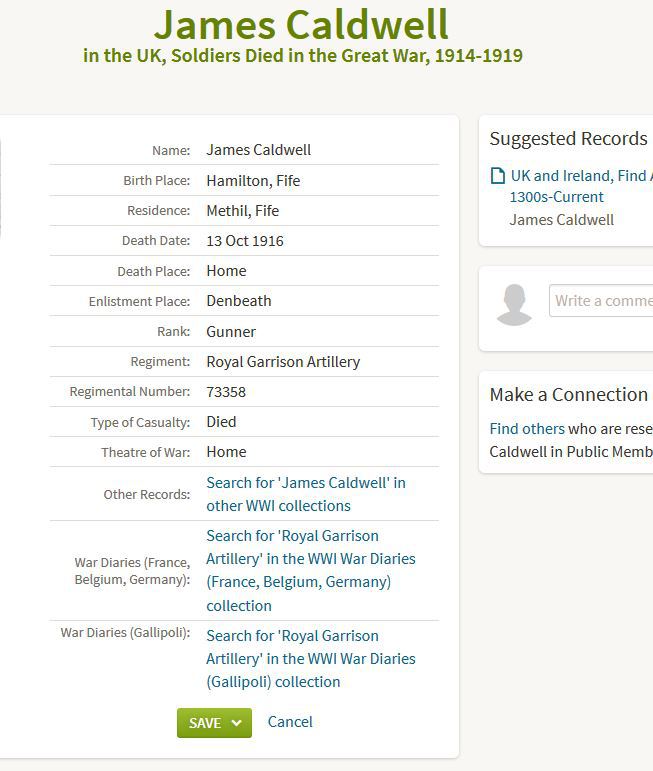Viewport: 653px width, 771px height.
Task: Click the birth place 'Hamilton, Fife'
Action: tap(253, 181)
